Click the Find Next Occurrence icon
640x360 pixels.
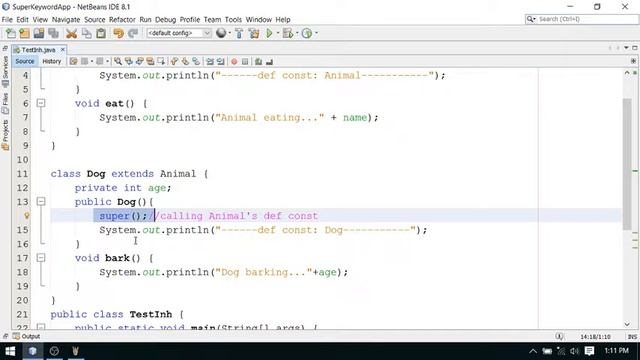[140, 62]
